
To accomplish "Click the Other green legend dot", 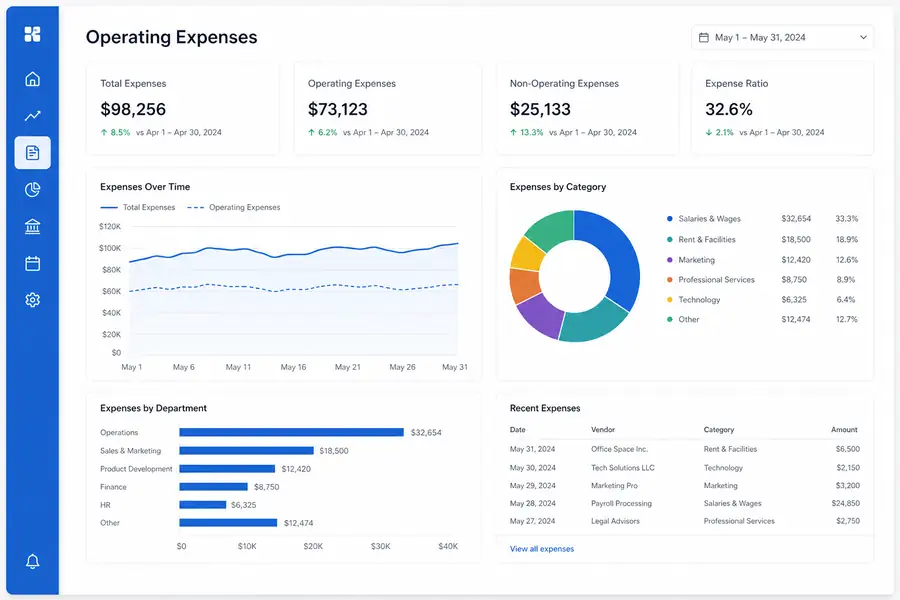I will 669,319.
